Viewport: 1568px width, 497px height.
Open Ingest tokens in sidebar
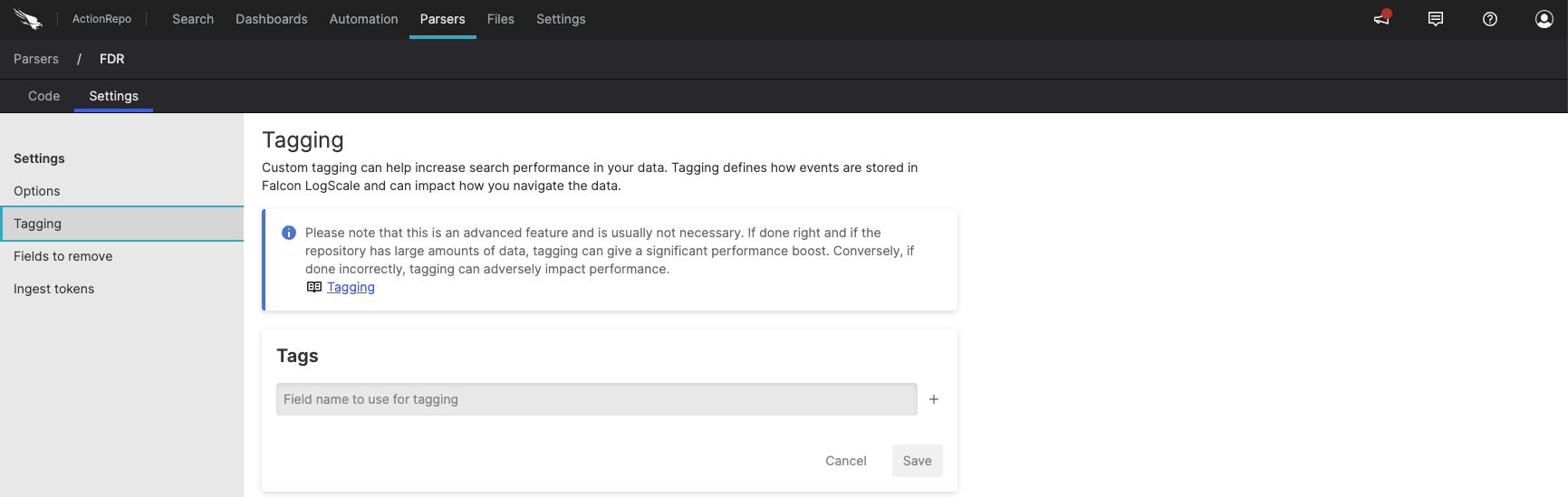click(54, 289)
